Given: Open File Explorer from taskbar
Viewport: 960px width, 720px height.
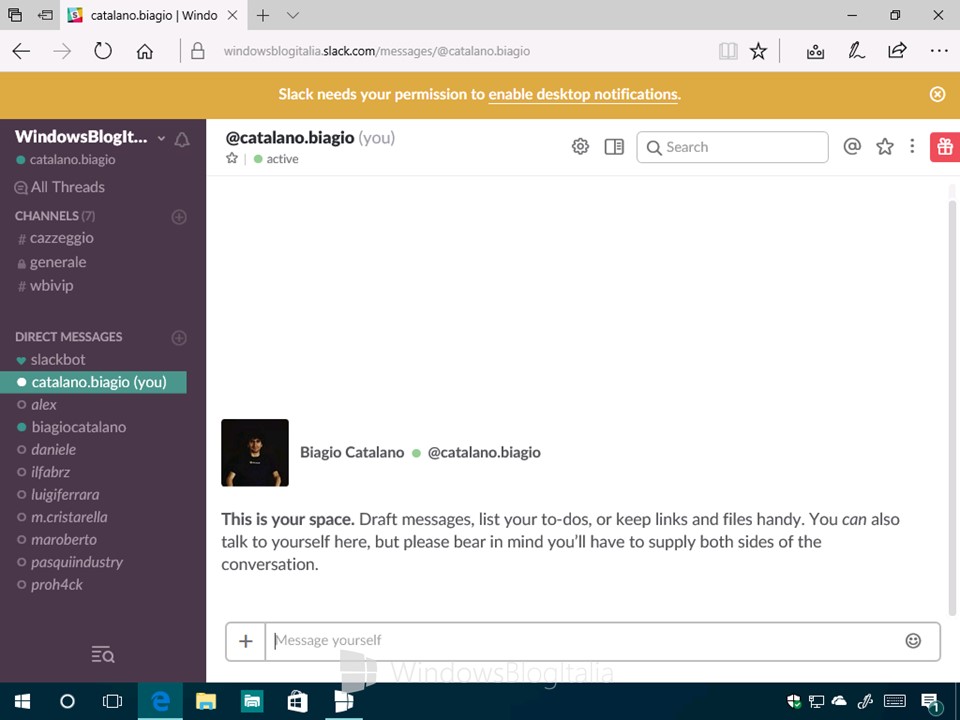Looking at the screenshot, I should point(206,702).
